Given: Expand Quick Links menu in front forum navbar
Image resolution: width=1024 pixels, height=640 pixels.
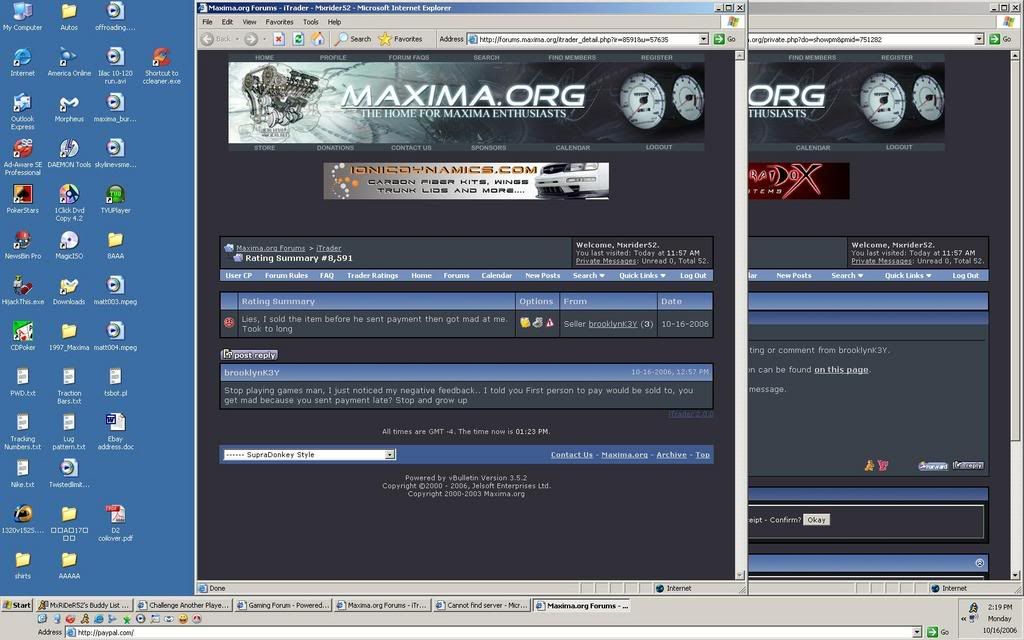Looking at the screenshot, I should click(642, 276).
